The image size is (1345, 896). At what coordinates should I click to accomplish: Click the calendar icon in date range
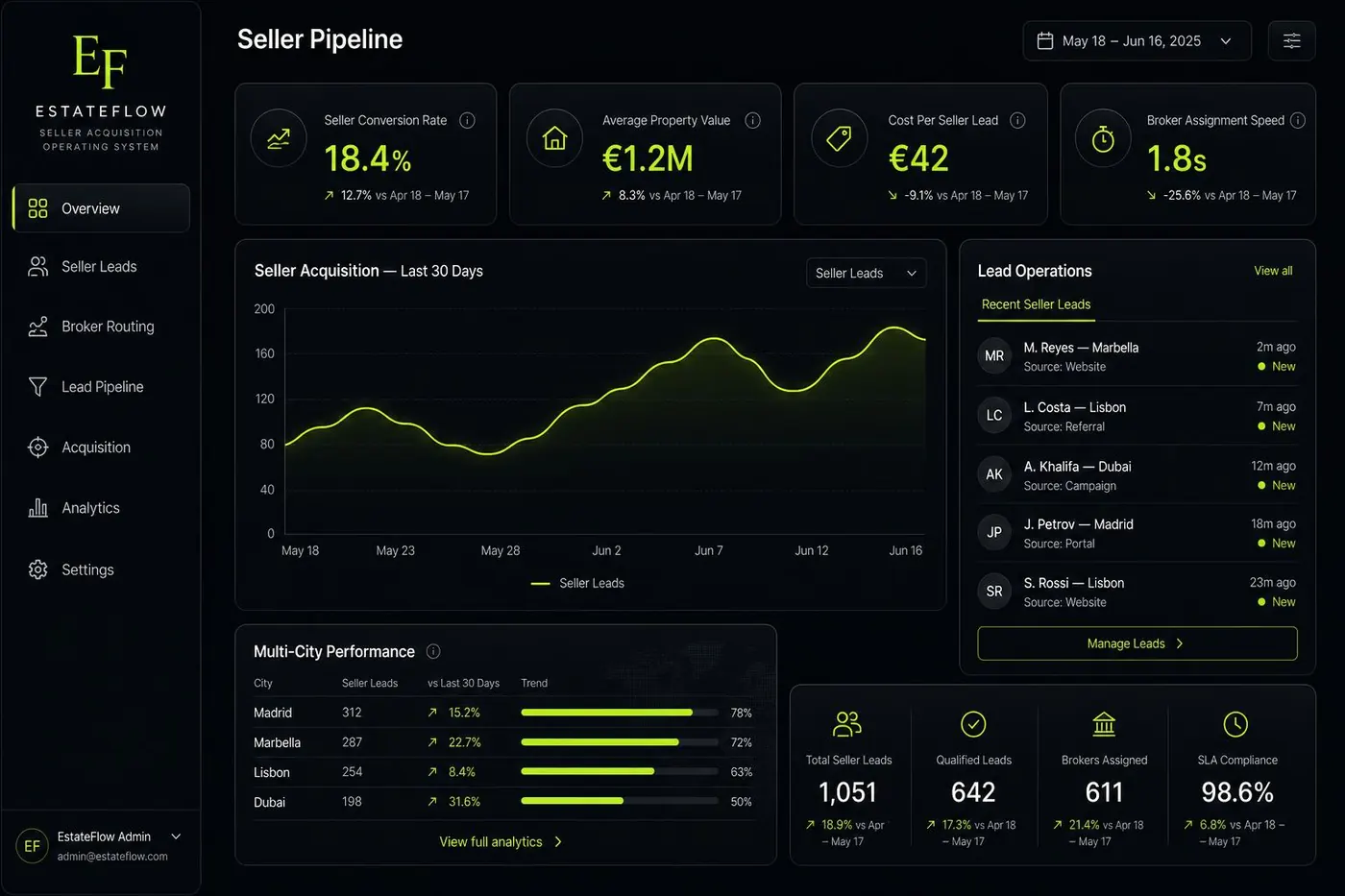(1045, 40)
